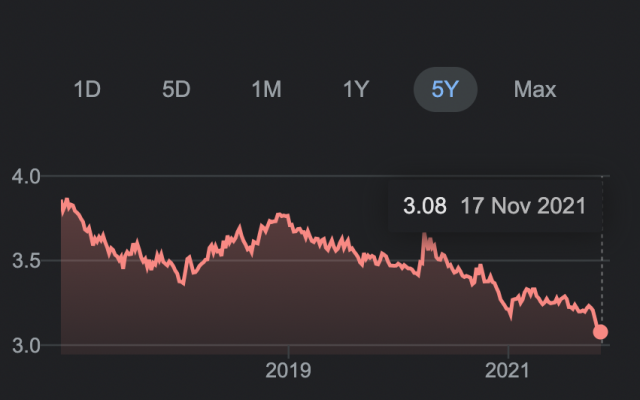Click the 2019 tick mark on the axis
The image size is (640, 400).
pos(289,351)
